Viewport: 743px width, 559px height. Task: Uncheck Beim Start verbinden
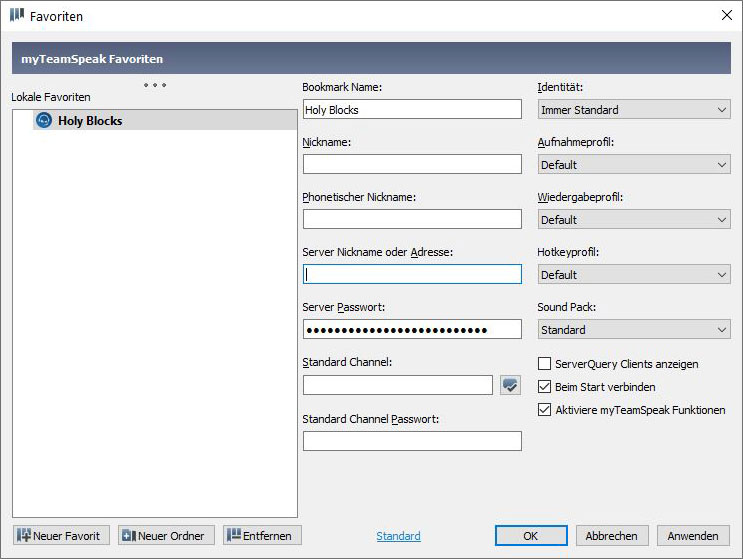click(x=544, y=387)
